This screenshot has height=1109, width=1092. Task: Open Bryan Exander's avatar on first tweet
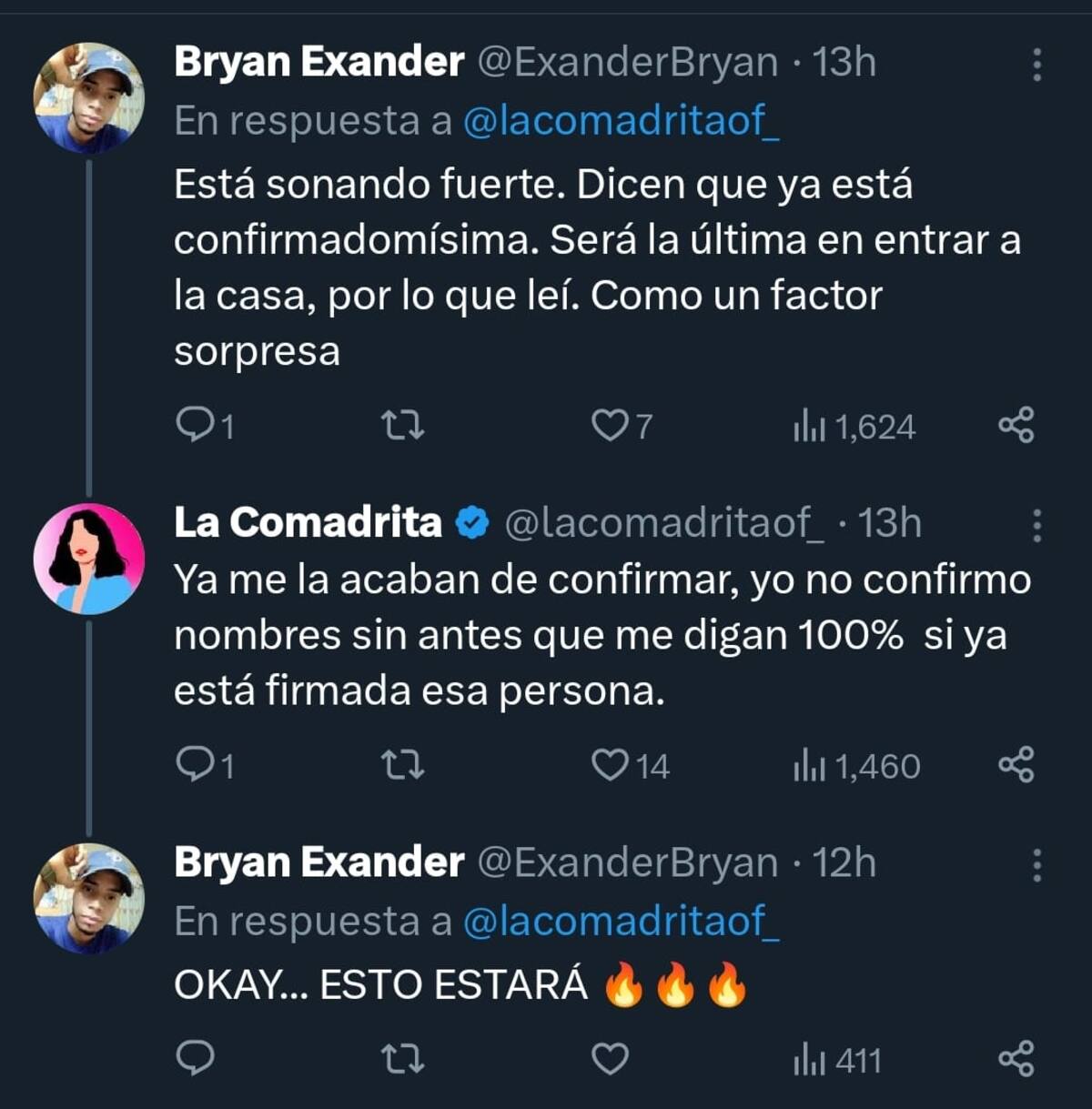(89, 97)
